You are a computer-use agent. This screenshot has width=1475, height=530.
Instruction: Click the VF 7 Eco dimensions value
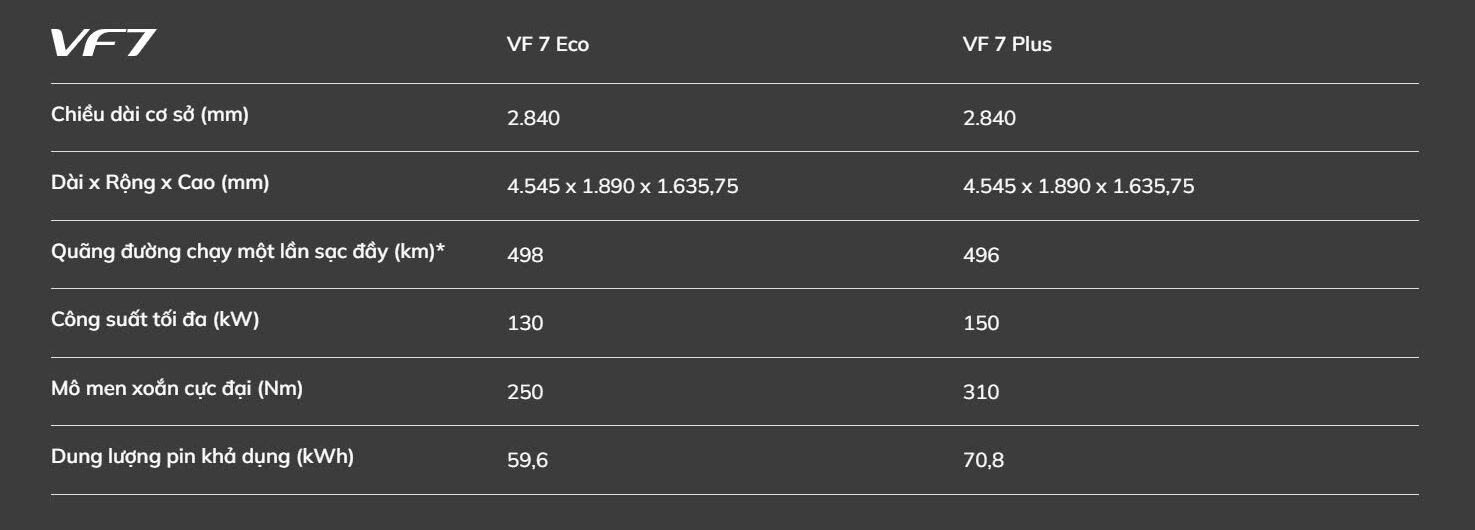(x=622, y=187)
